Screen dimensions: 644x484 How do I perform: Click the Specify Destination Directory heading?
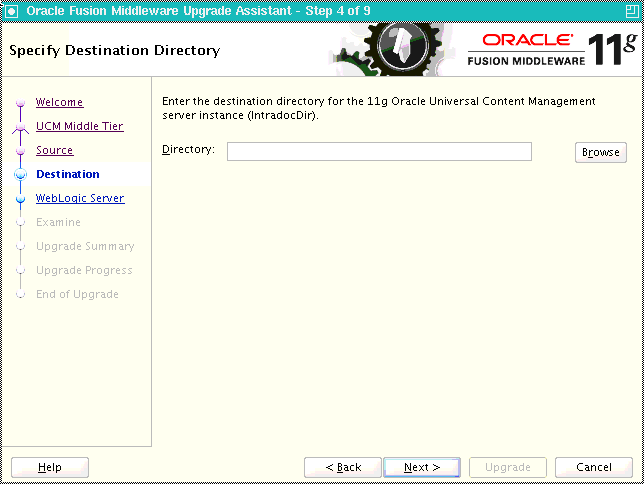[115, 50]
